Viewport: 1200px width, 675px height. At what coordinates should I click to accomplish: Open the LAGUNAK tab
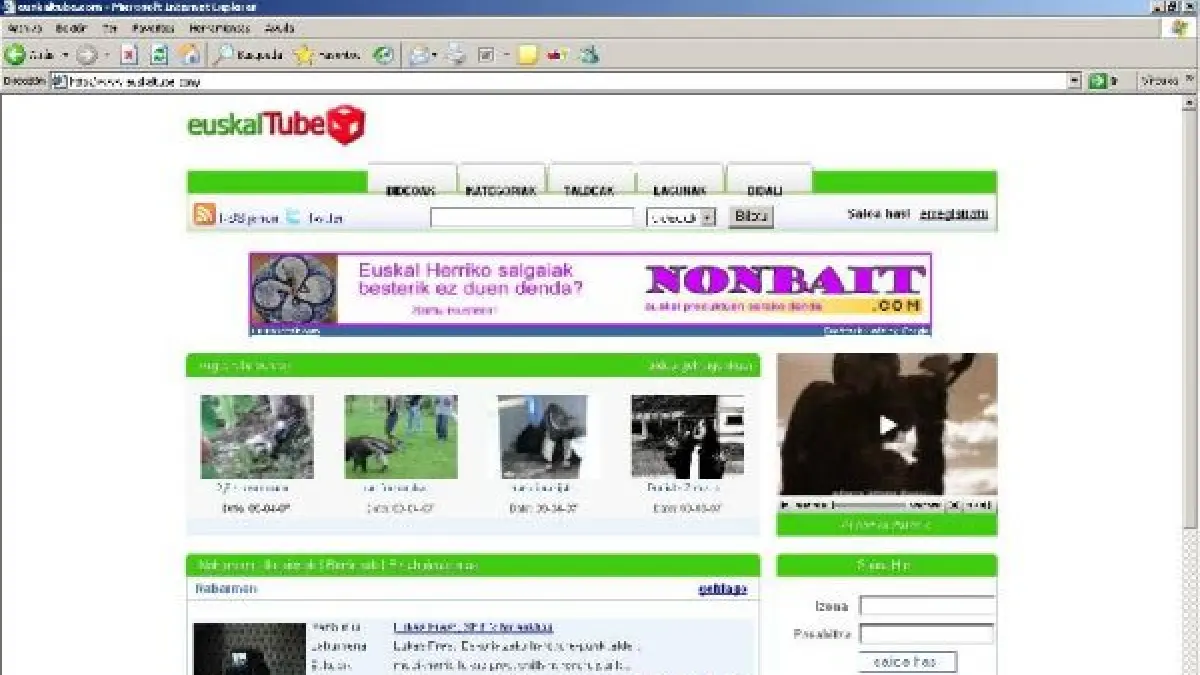[x=680, y=189]
